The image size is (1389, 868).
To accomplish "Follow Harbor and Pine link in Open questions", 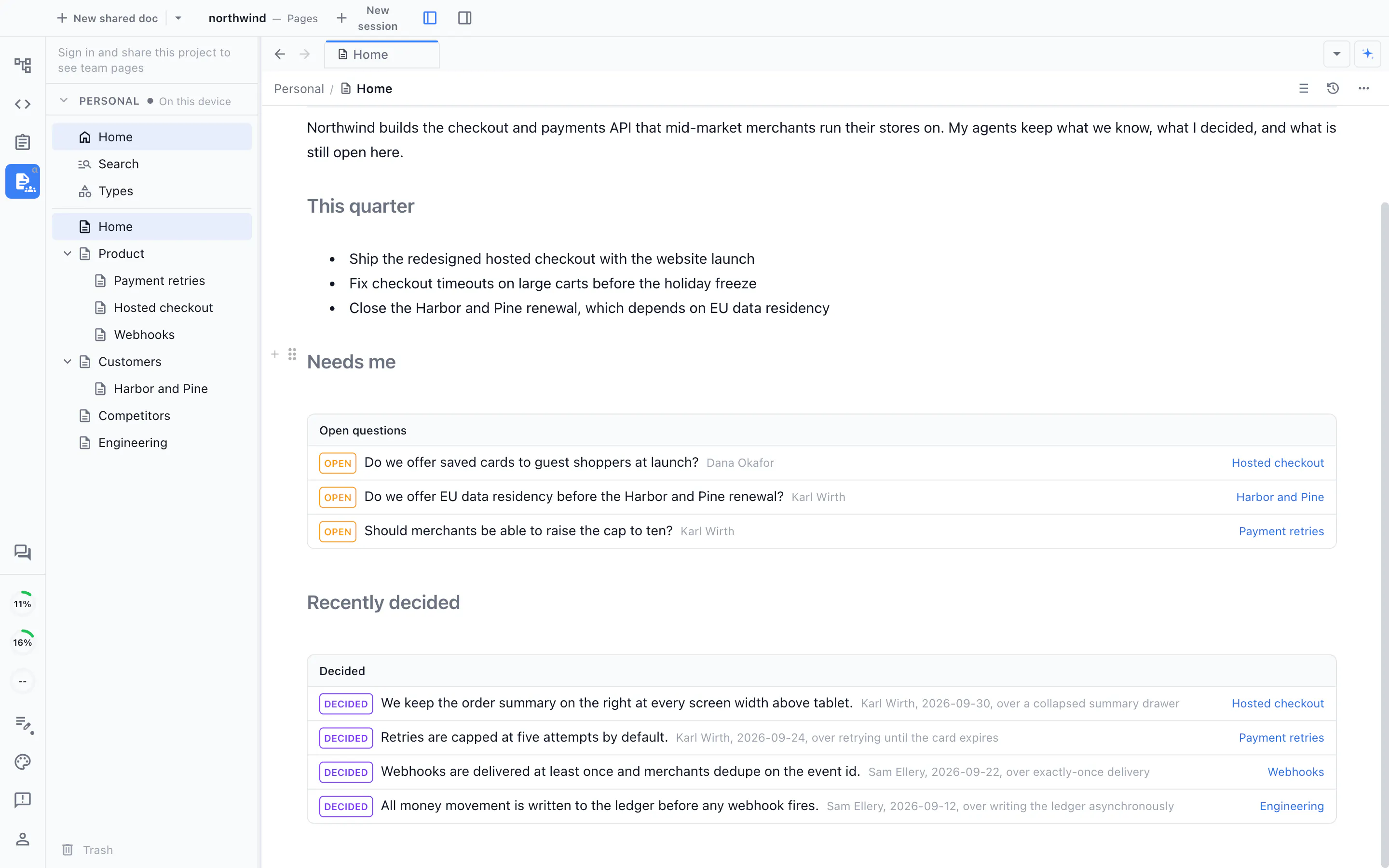I will 1280,497.
